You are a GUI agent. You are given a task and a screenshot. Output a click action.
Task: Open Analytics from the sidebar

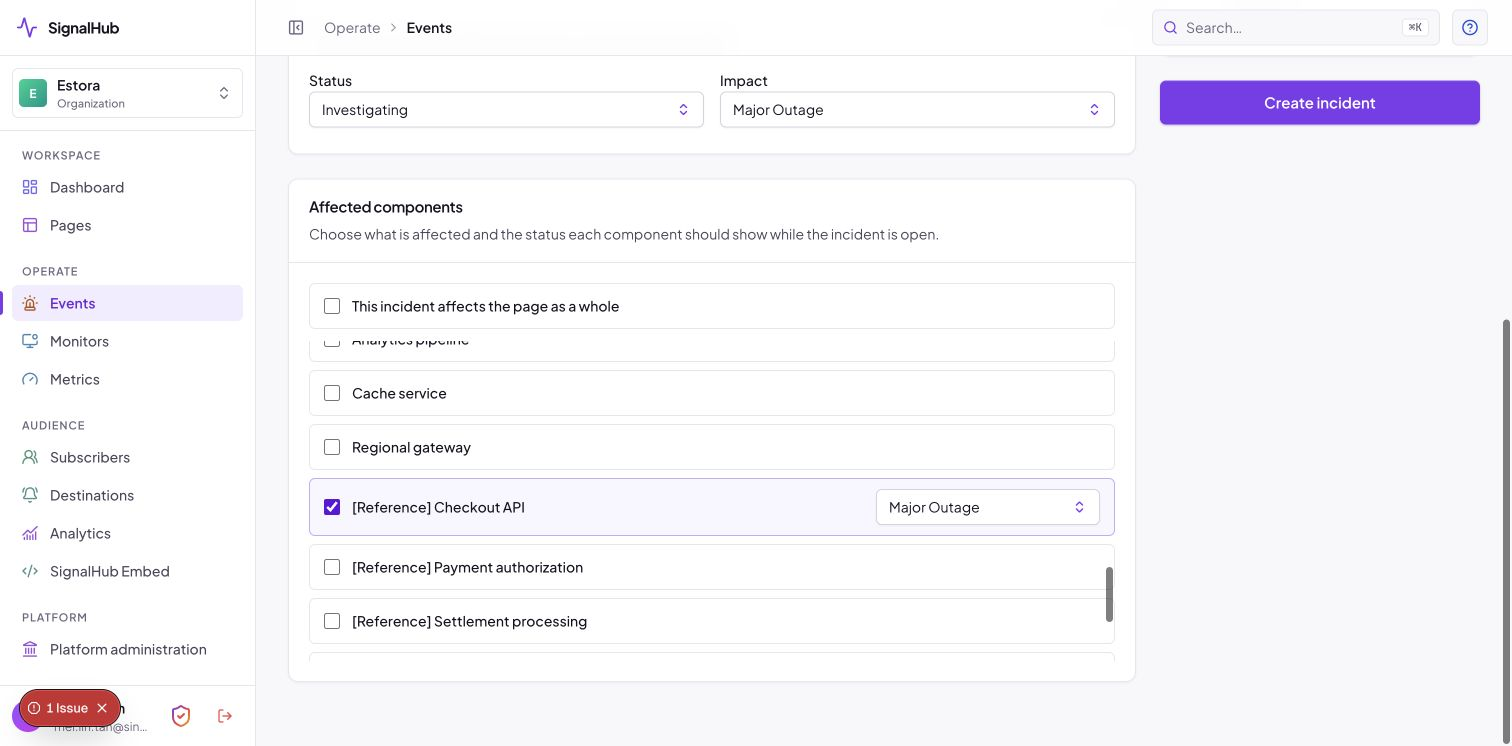click(x=127, y=533)
